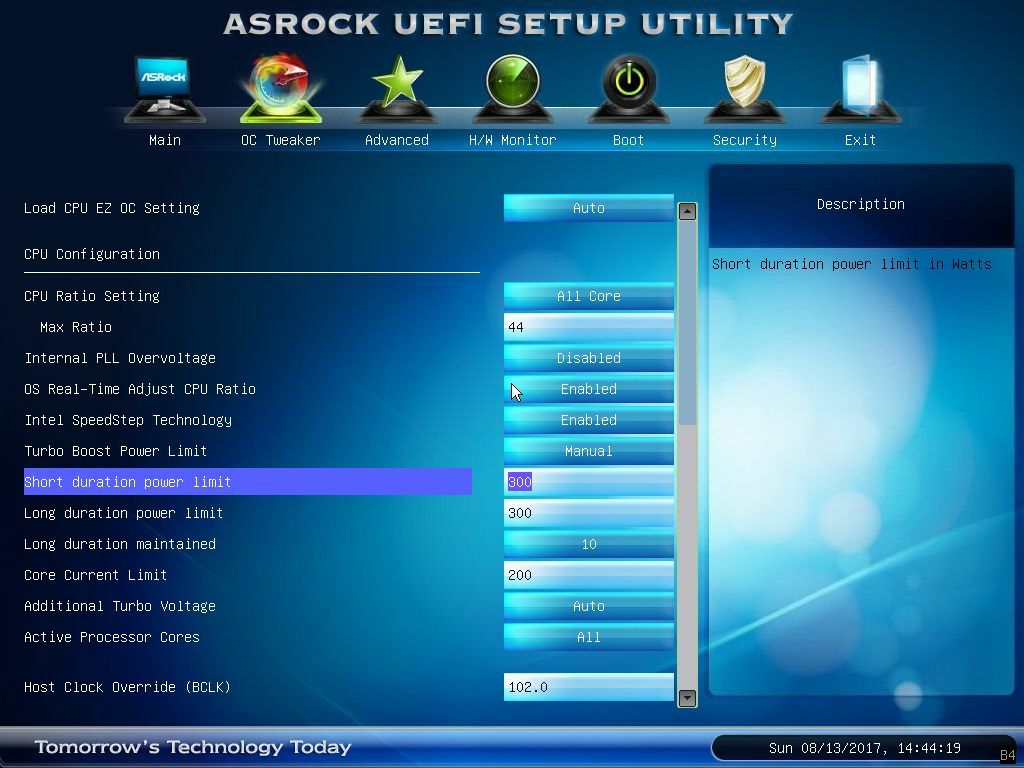Edit Short duration power limit field

click(x=588, y=482)
